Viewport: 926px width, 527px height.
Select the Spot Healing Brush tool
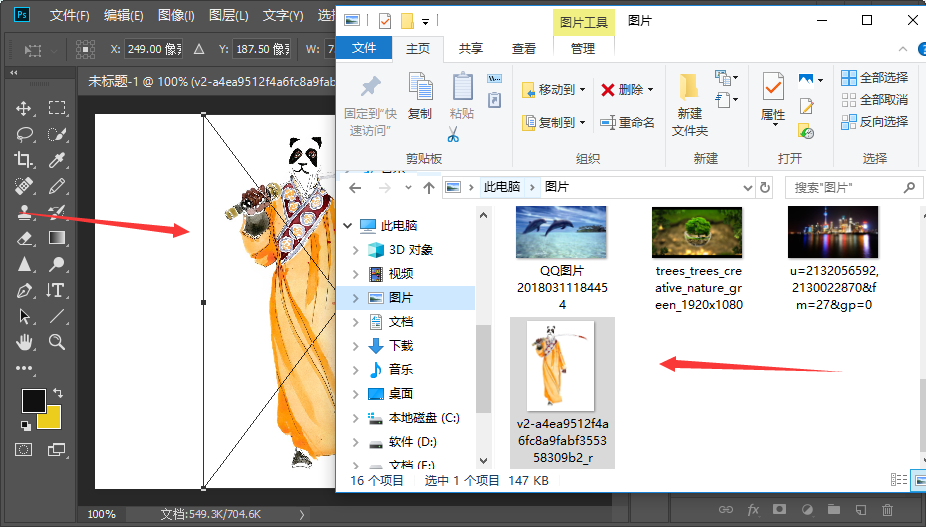pyautogui.click(x=24, y=186)
